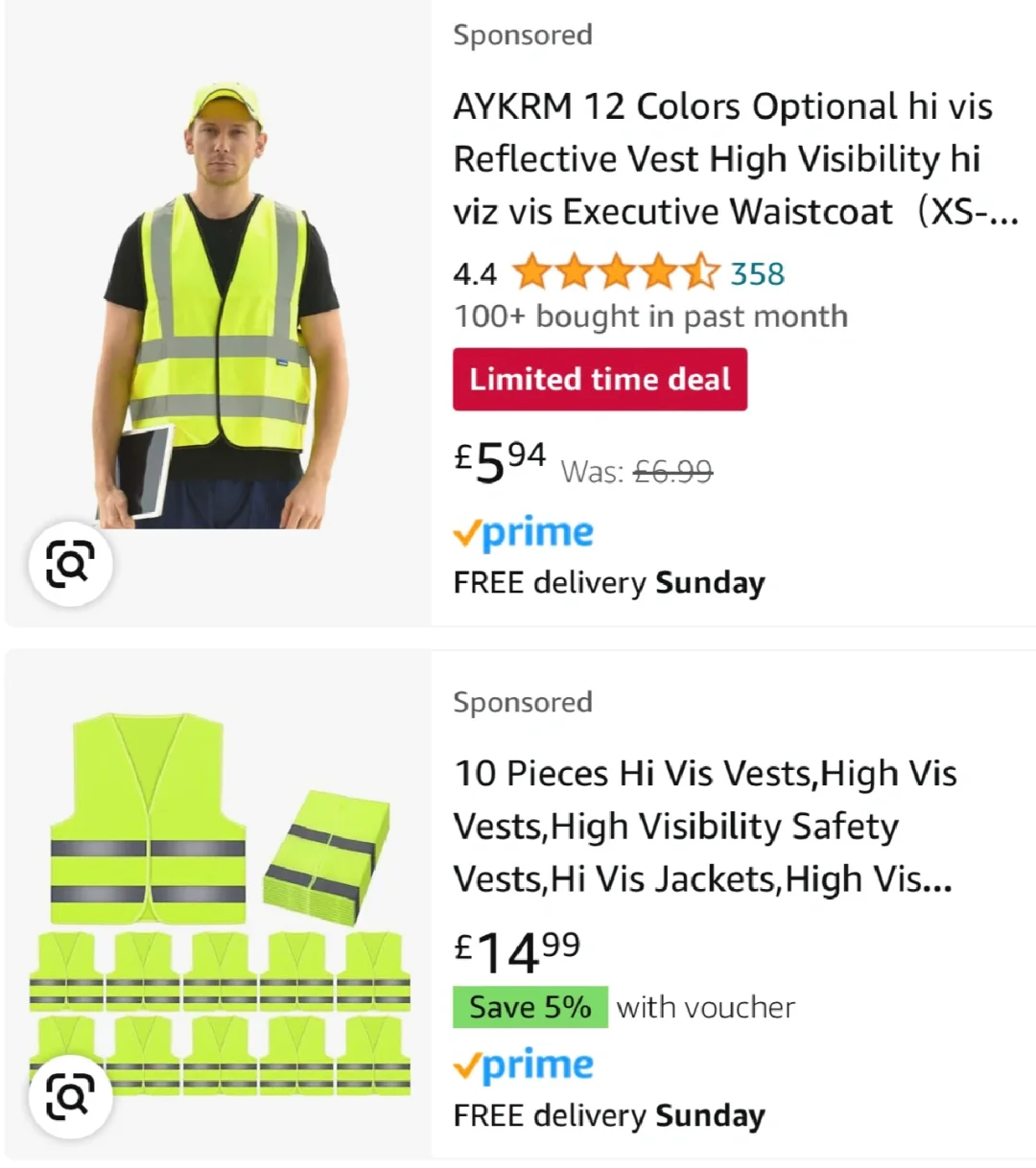Select the £14.99 price

pos(517,951)
